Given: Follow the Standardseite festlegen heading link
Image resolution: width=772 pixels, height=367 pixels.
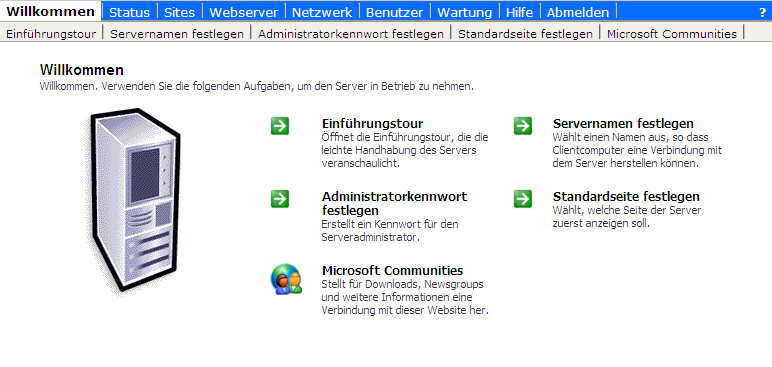Looking at the screenshot, I should pos(626,197).
